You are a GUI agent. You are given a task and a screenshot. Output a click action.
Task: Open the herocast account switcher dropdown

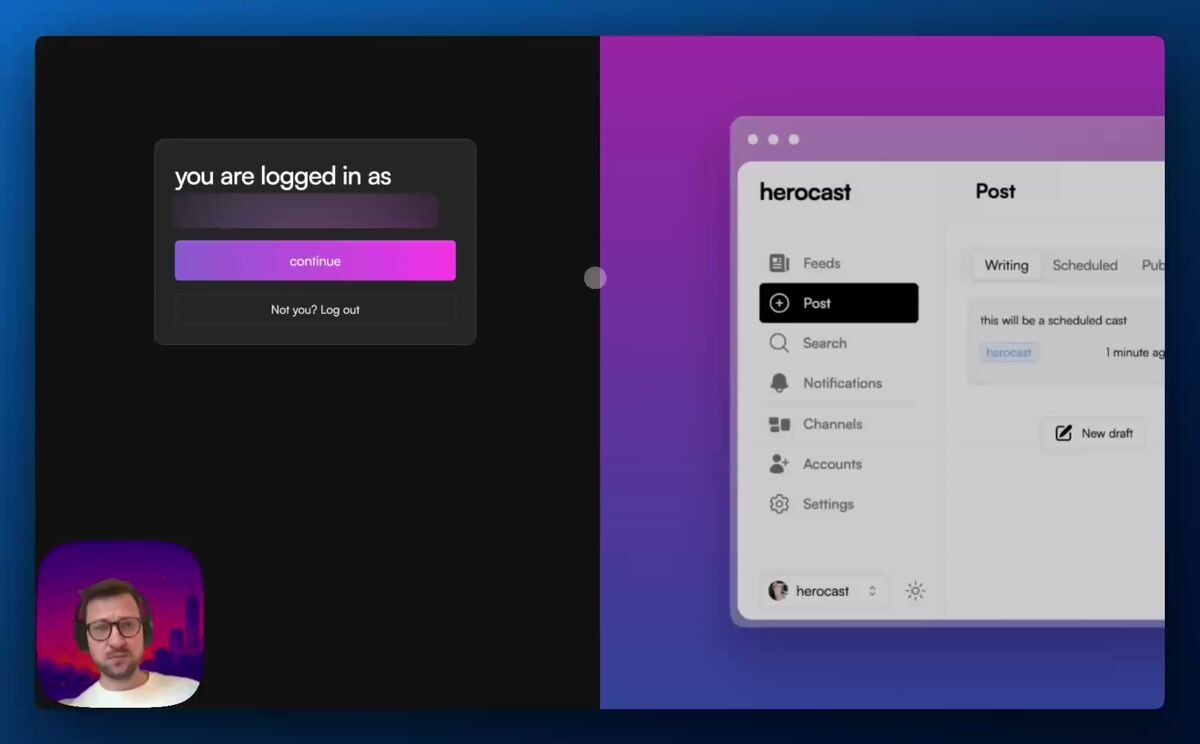click(824, 591)
